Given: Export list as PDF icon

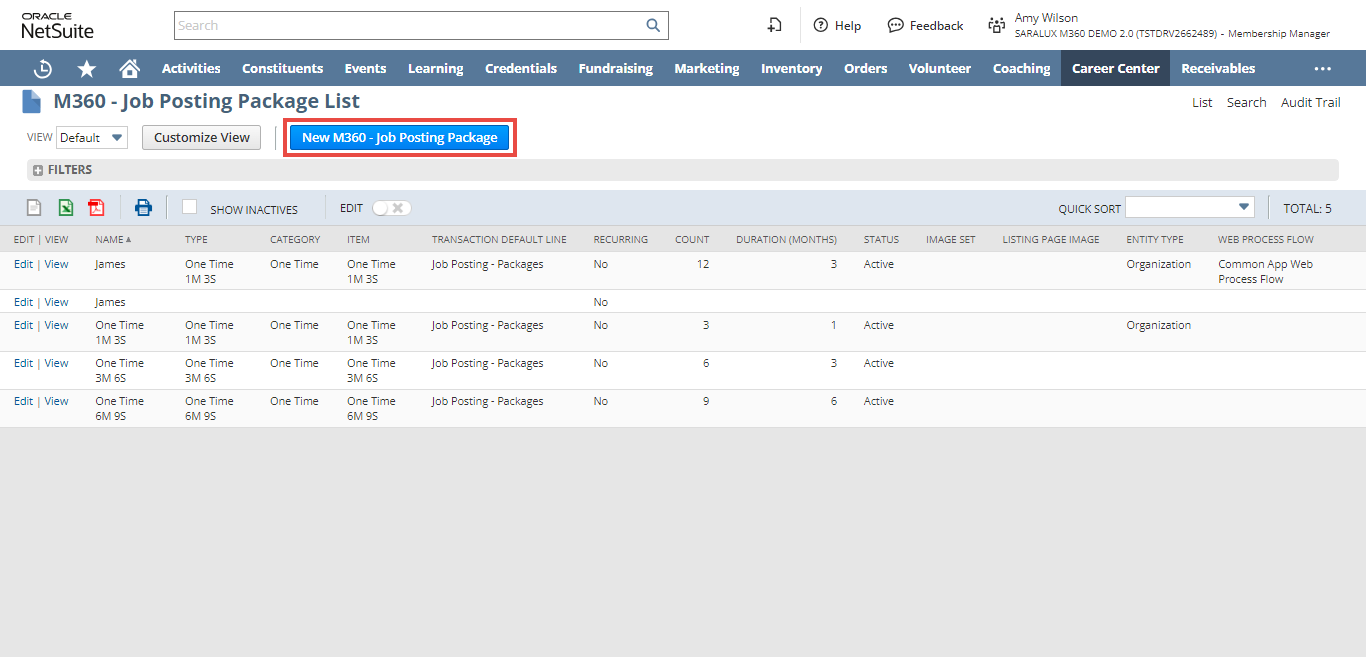Looking at the screenshot, I should tap(96, 208).
